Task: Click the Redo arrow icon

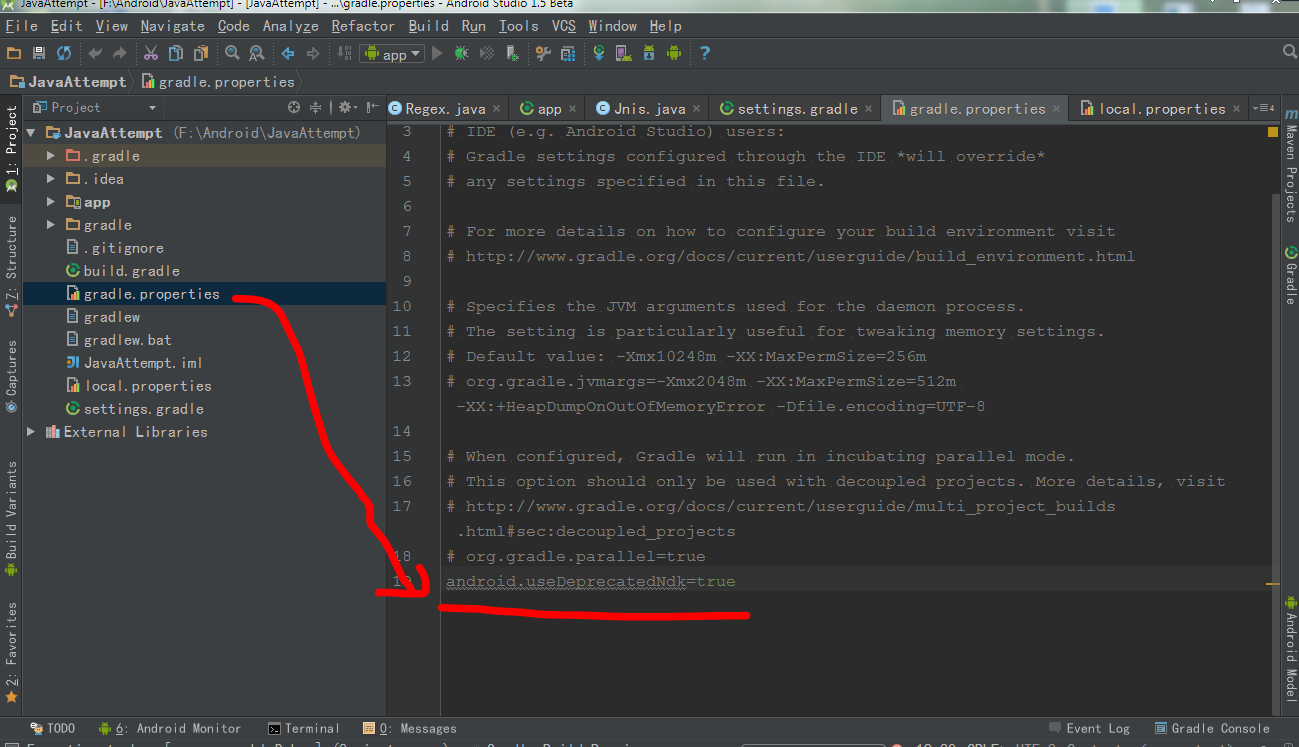Action: tap(120, 53)
